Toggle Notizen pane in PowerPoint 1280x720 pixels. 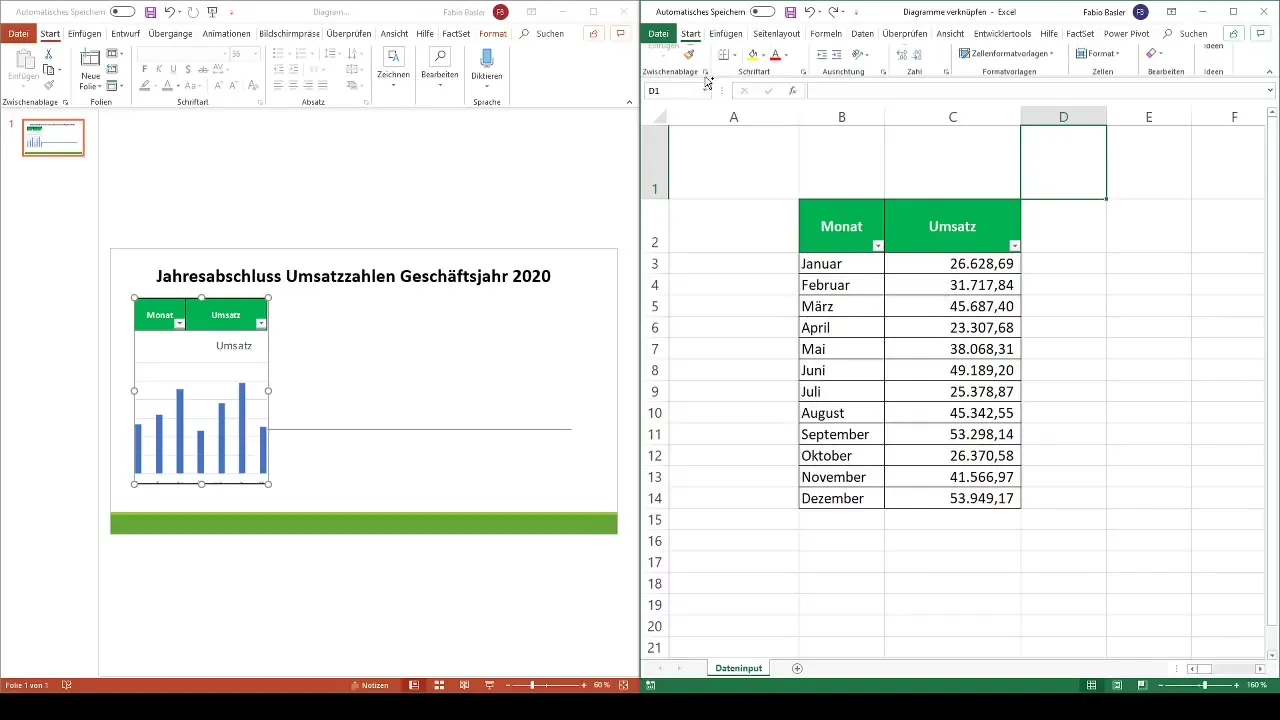point(369,685)
